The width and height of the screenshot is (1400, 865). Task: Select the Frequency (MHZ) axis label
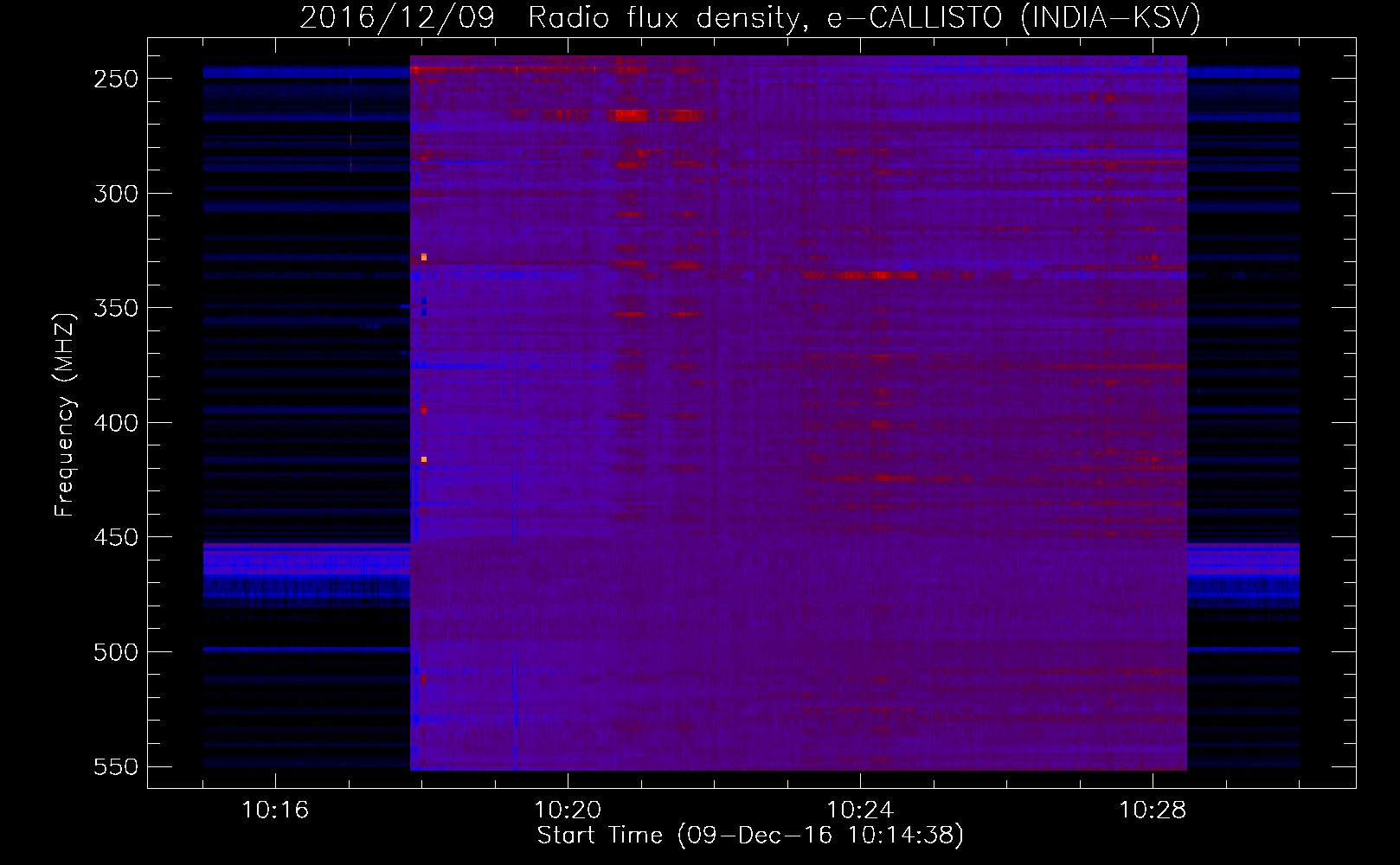tap(65, 414)
